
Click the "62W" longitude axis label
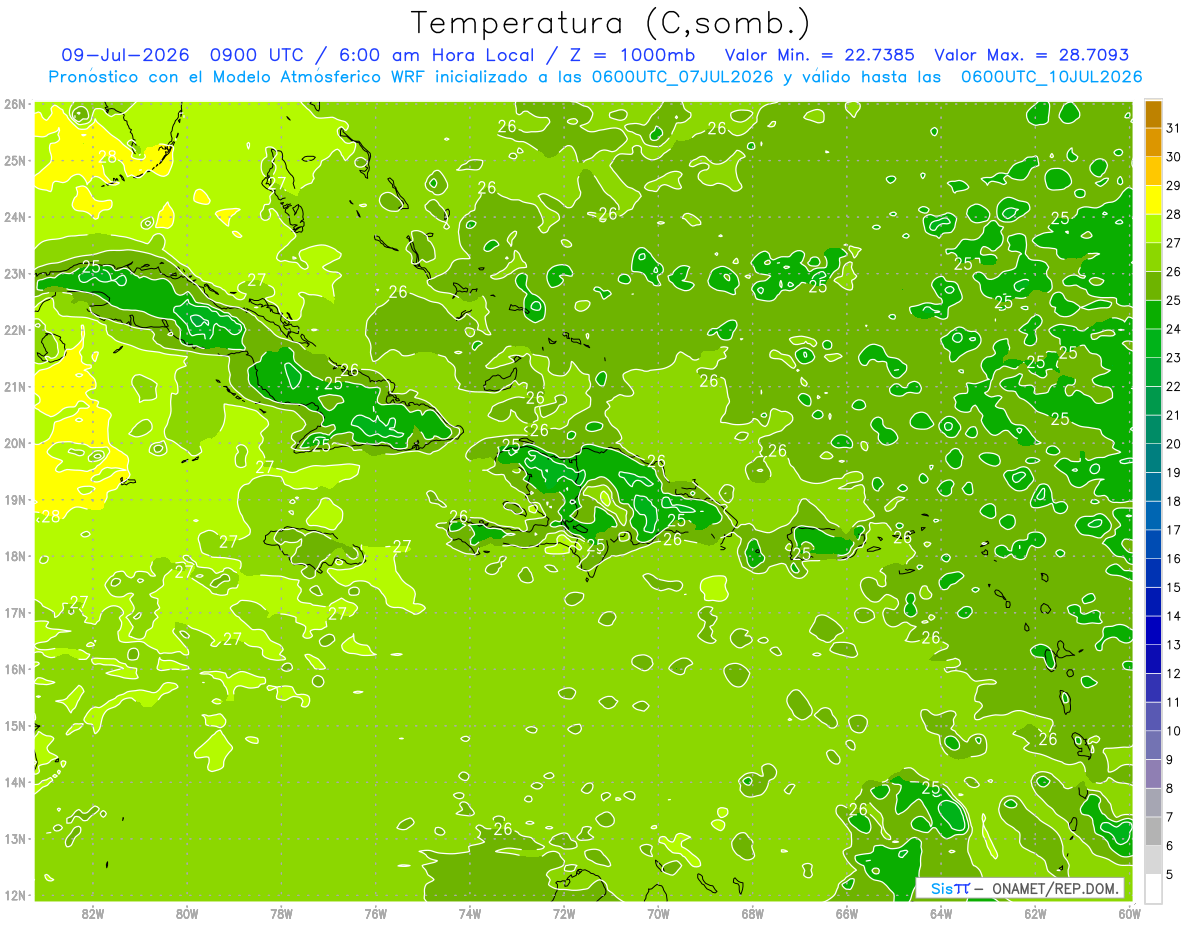tap(1035, 913)
